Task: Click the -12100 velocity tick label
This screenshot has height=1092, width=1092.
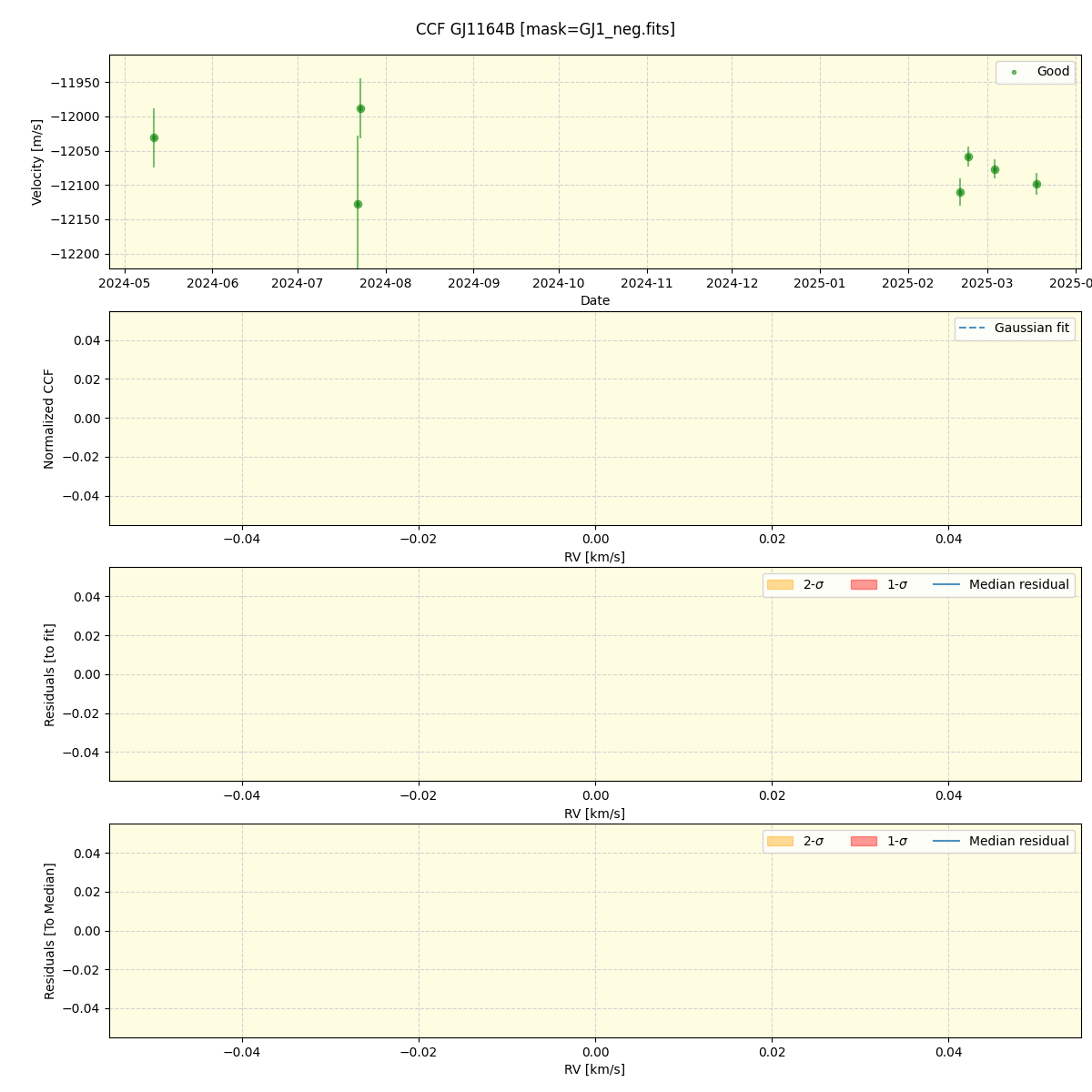Action: (76, 186)
